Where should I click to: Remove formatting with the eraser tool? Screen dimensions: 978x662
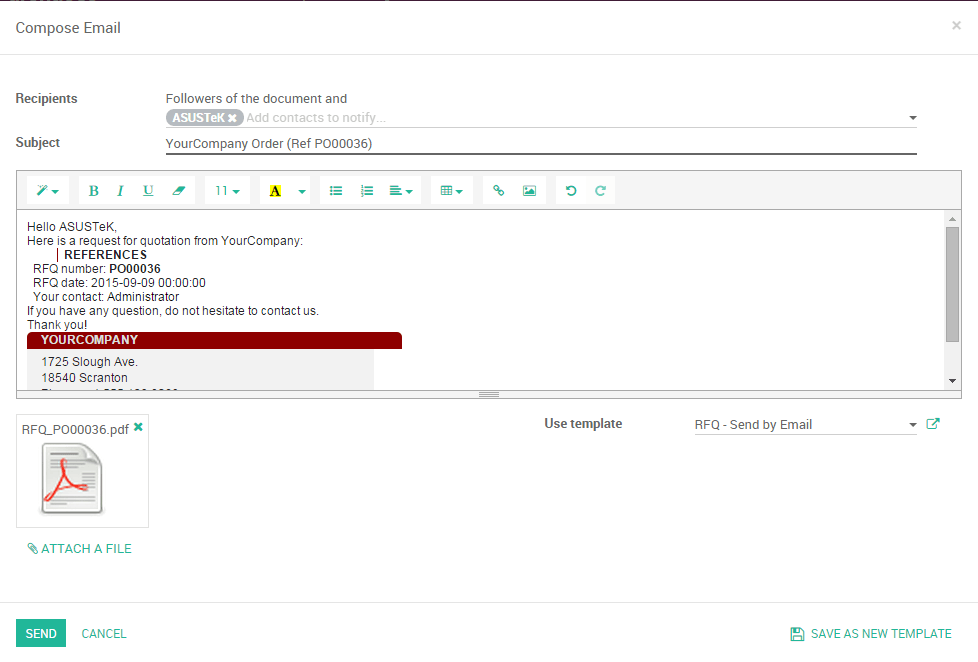click(180, 190)
